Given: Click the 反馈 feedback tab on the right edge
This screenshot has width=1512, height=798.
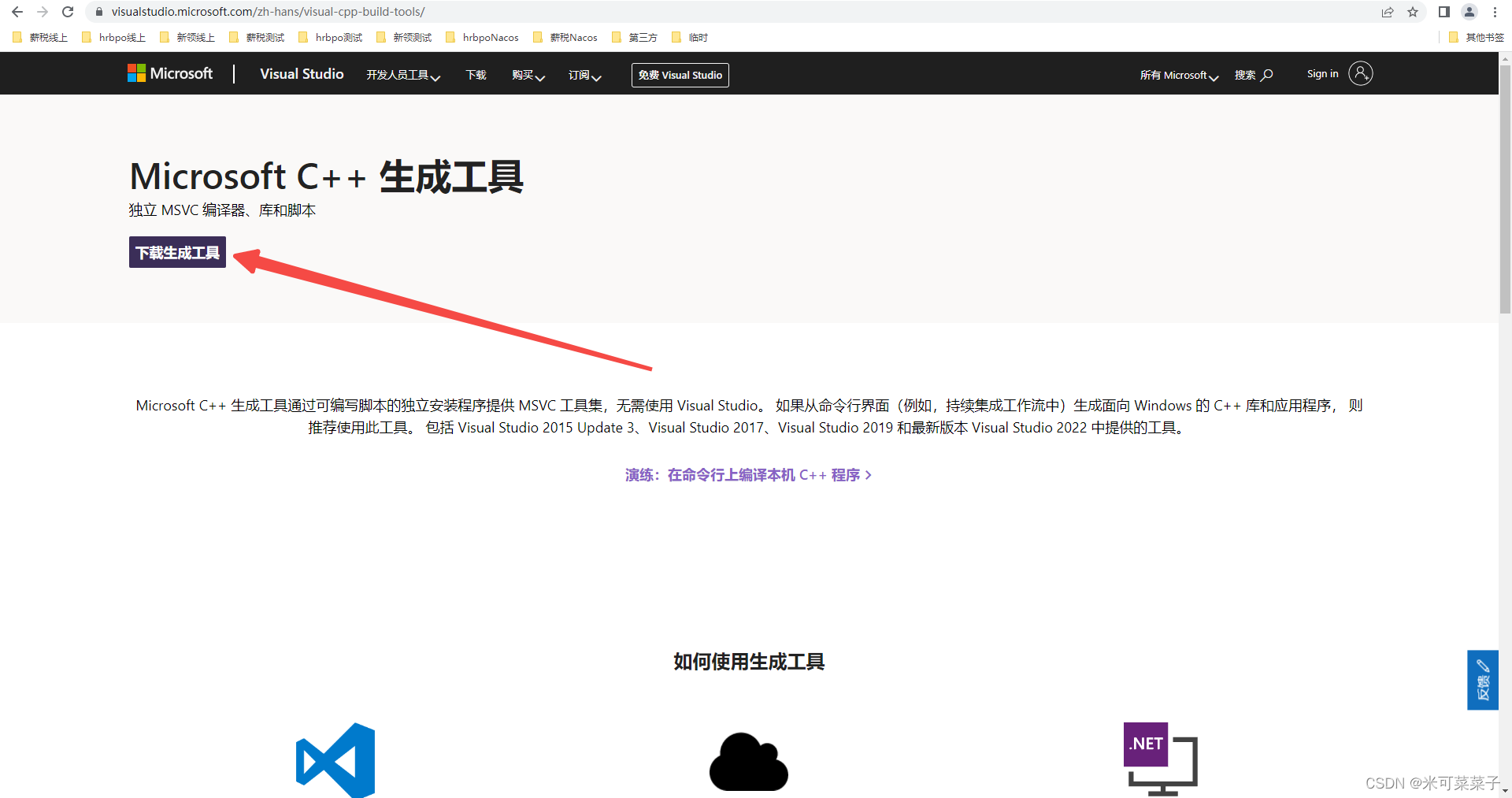Looking at the screenshot, I should 1483,680.
